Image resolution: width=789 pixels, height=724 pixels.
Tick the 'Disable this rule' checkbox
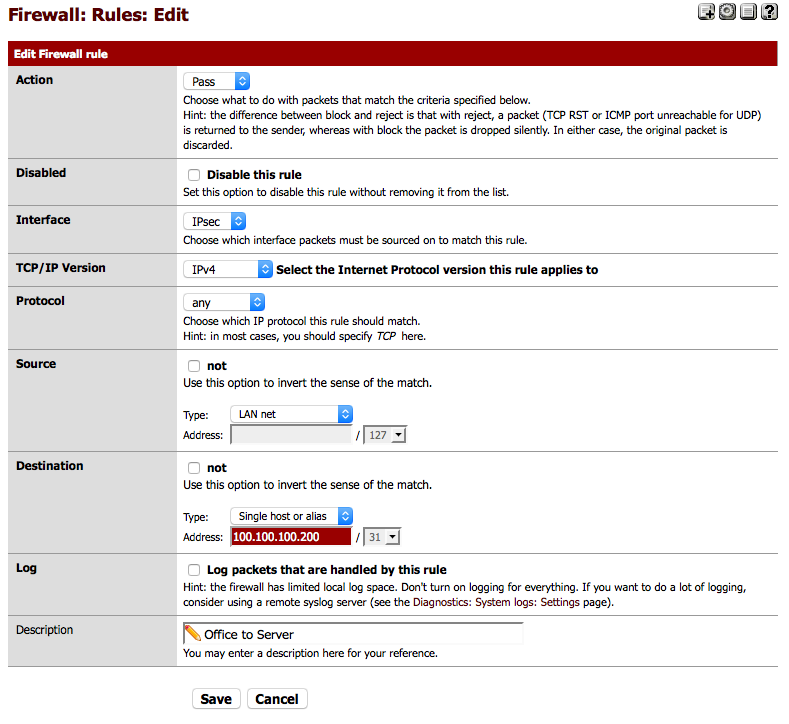[194, 175]
